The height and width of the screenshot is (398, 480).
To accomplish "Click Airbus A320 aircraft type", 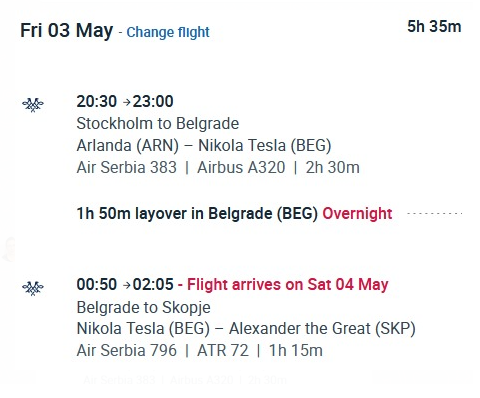I will (241, 167).
